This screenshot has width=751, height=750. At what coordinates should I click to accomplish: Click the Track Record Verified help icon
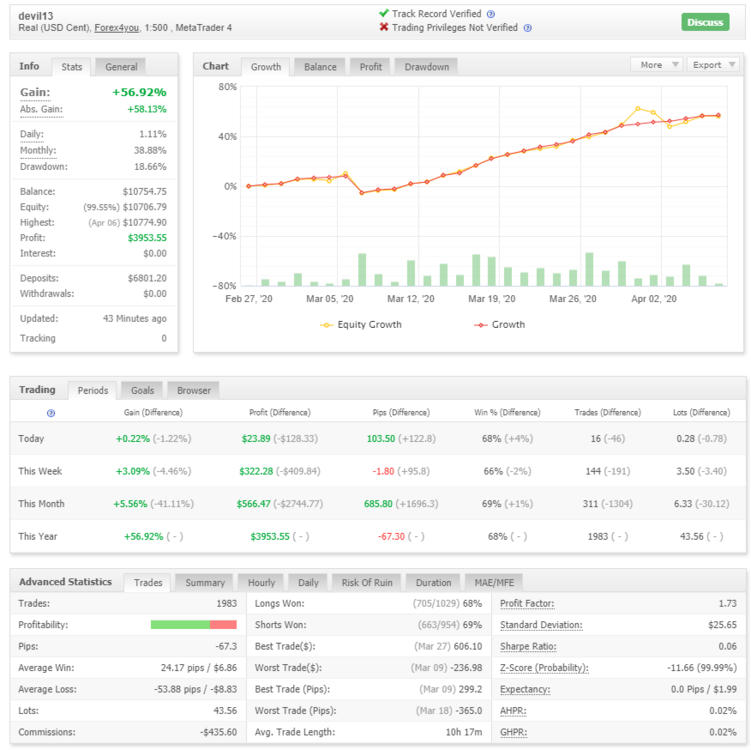(490, 14)
